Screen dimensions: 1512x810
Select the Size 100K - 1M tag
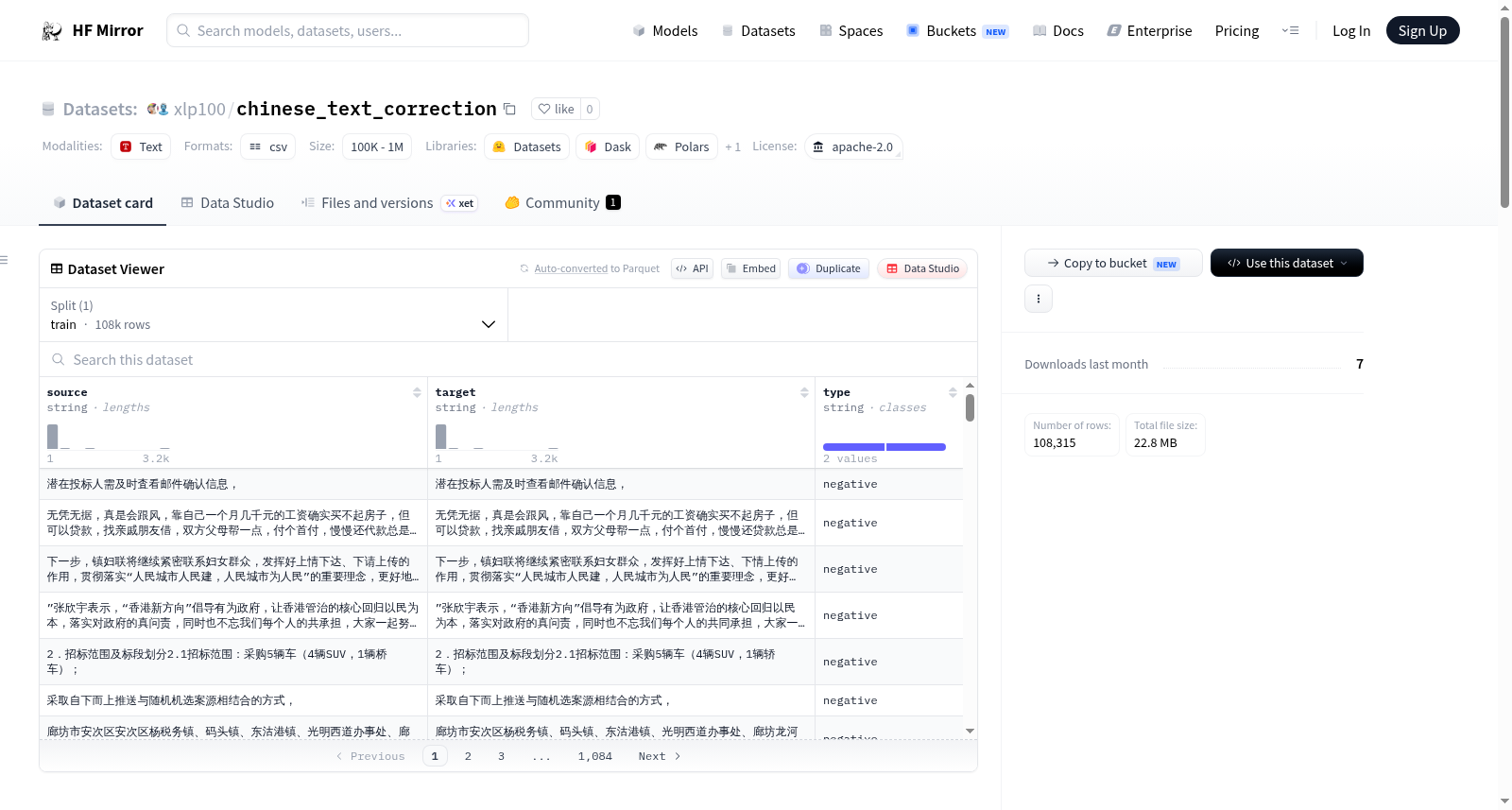click(x=377, y=146)
